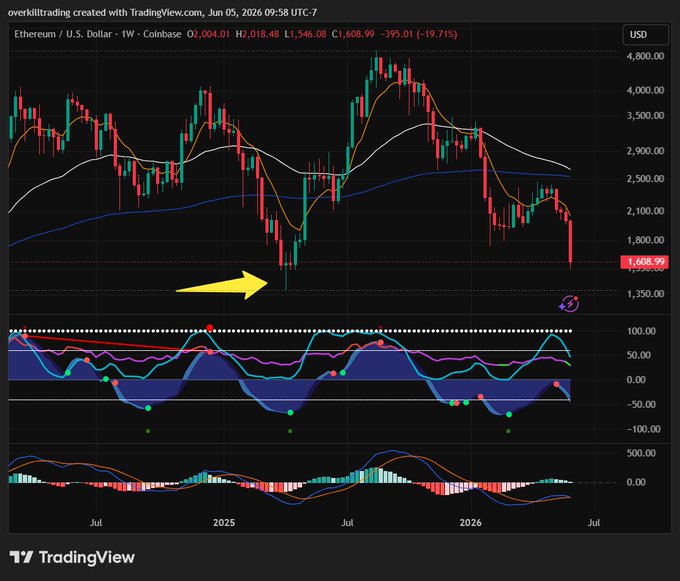The image size is (680, 581).
Task: Click the change value −395.01 (−19.71%)
Action: point(418,34)
